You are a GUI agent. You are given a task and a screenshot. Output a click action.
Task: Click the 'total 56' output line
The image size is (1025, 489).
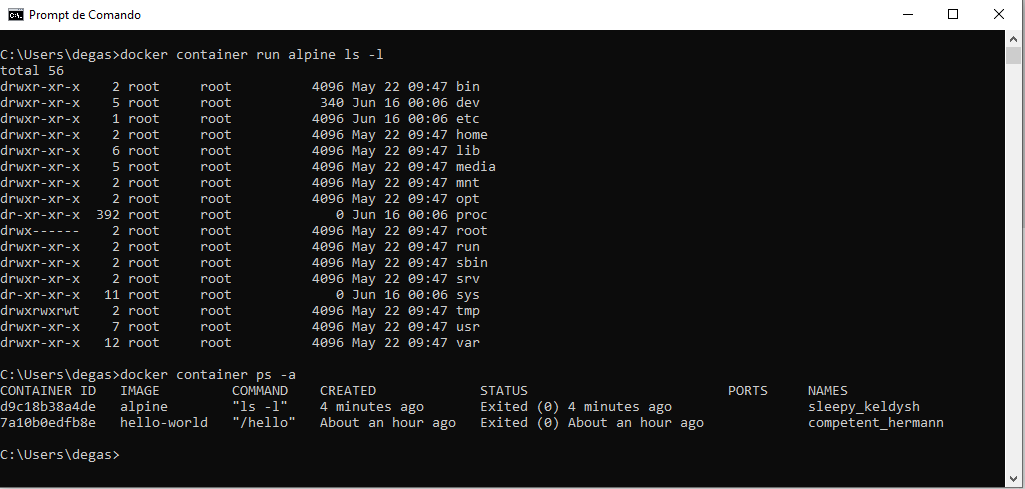click(32, 71)
